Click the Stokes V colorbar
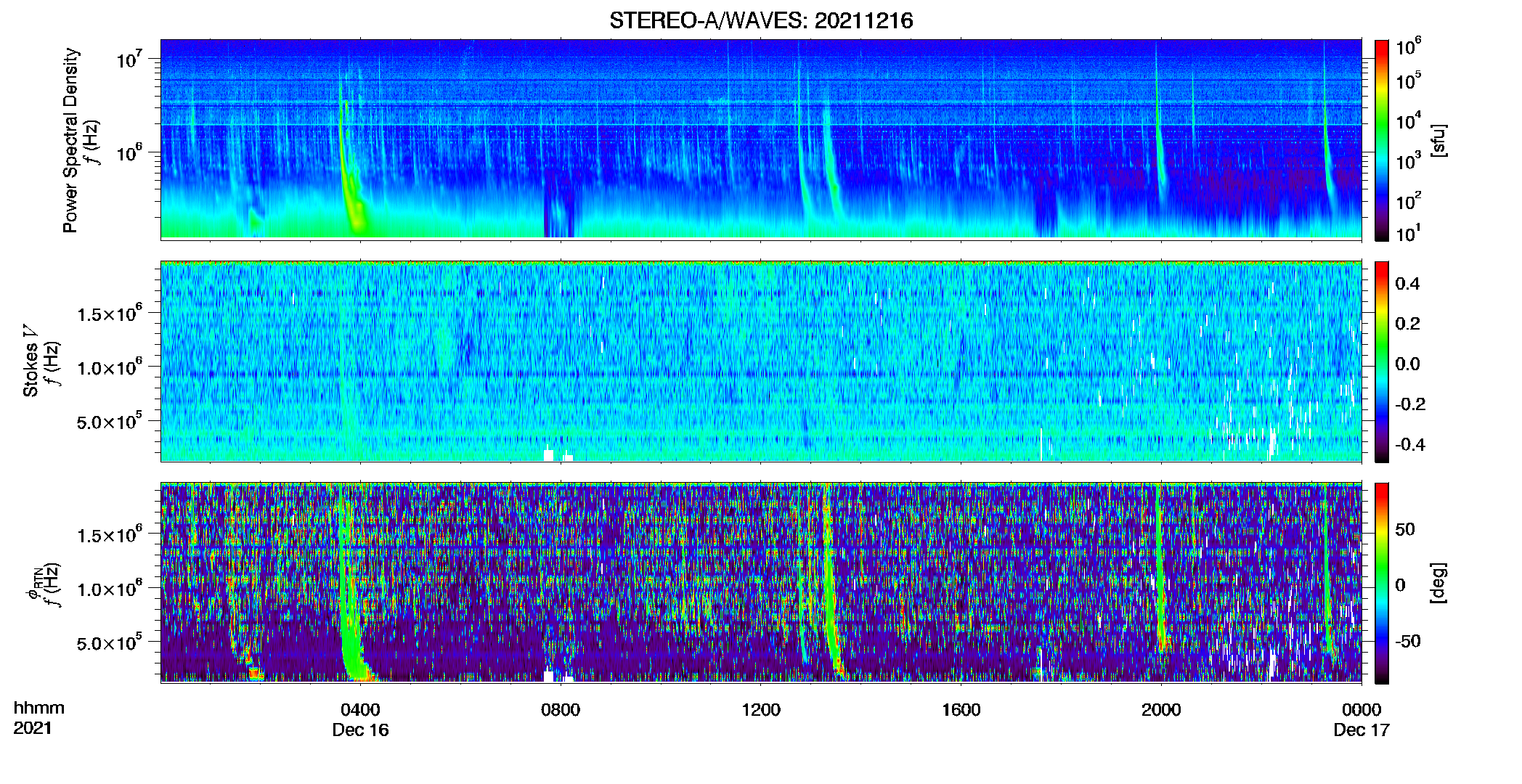The width and height of the screenshot is (1522, 784). (1382, 362)
